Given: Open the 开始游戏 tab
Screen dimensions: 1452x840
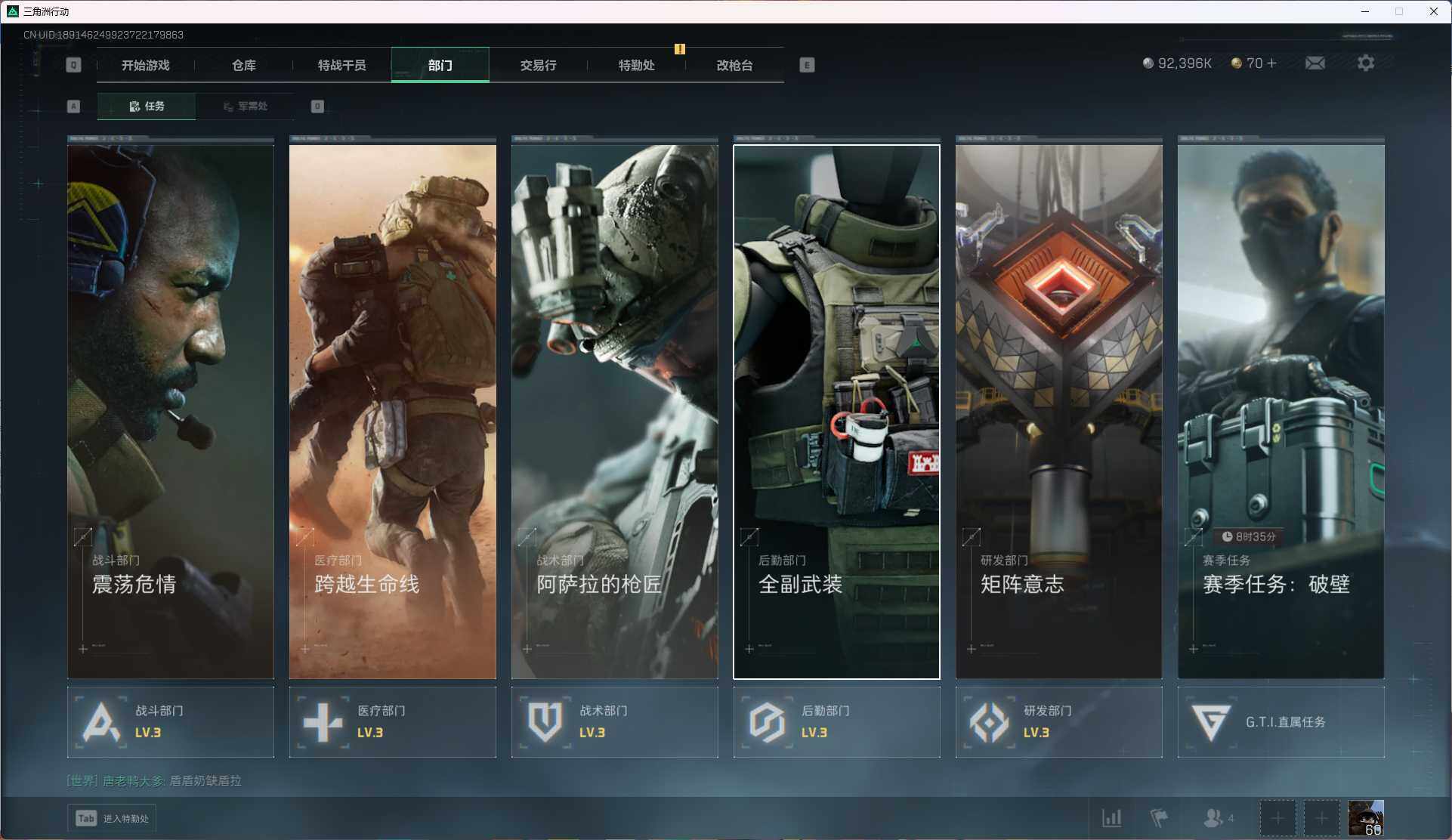Looking at the screenshot, I should point(146,65).
